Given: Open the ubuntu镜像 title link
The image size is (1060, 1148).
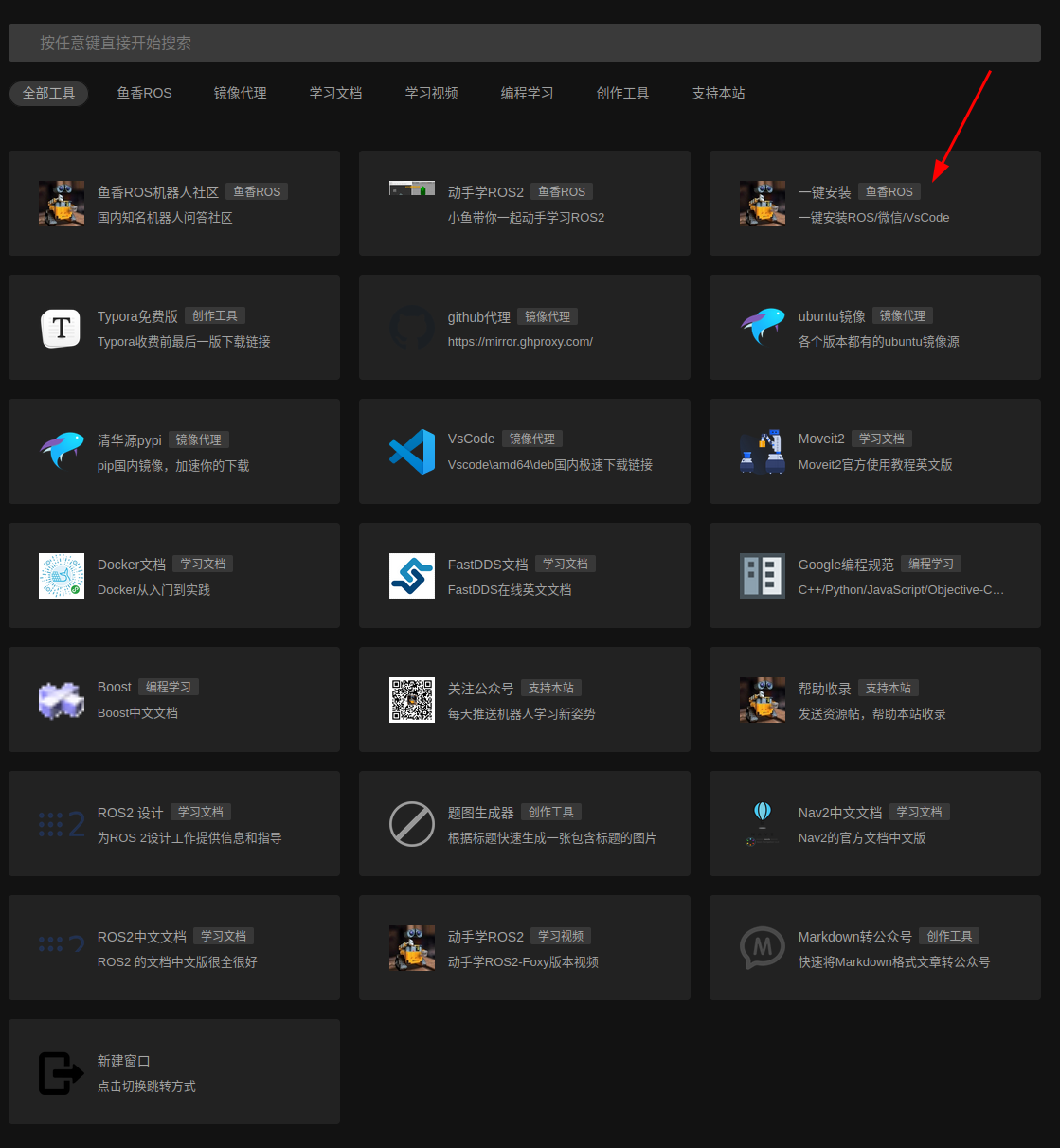Looking at the screenshot, I should click(832, 316).
